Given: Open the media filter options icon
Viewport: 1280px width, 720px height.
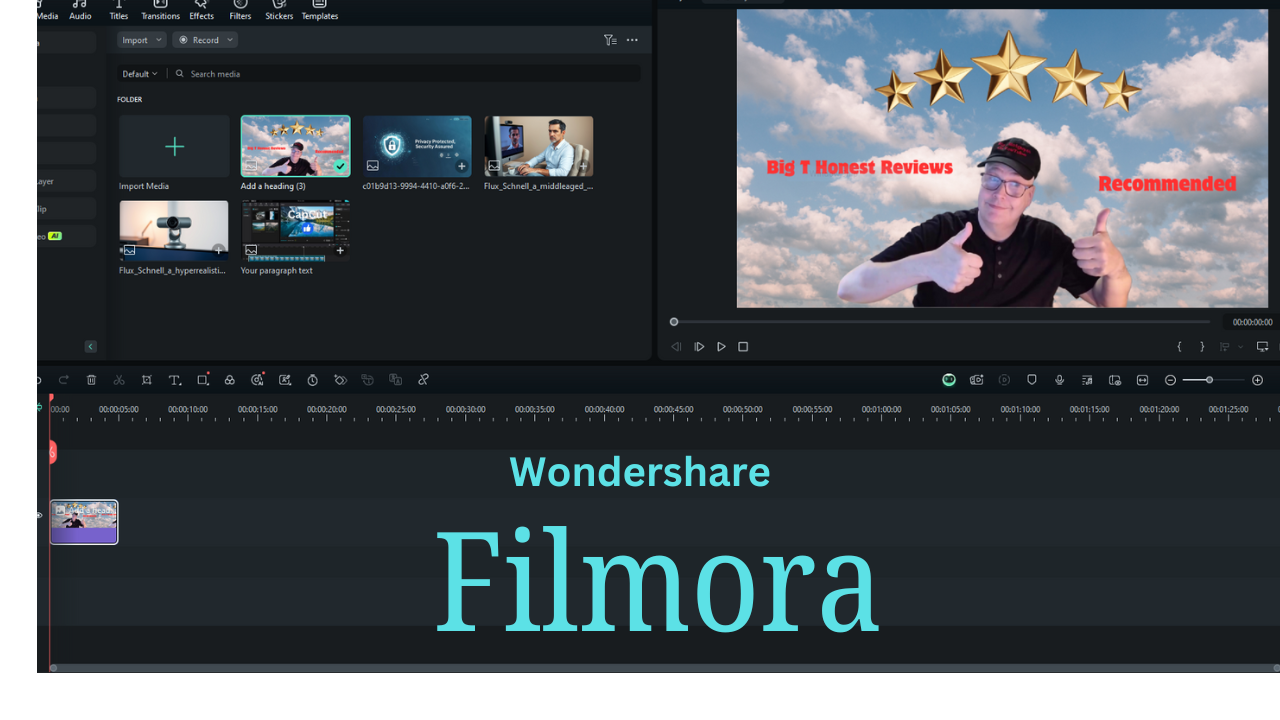Looking at the screenshot, I should (610, 40).
